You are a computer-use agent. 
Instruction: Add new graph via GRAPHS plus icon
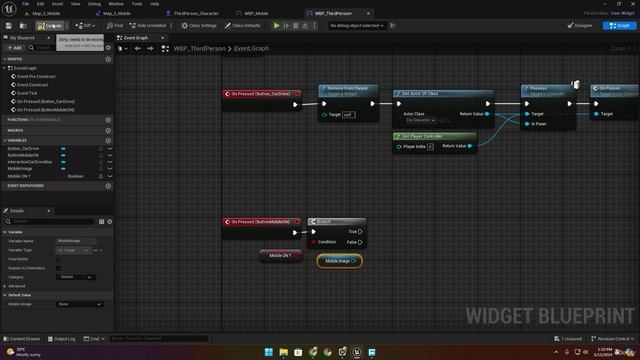pyautogui.click(x=108, y=59)
